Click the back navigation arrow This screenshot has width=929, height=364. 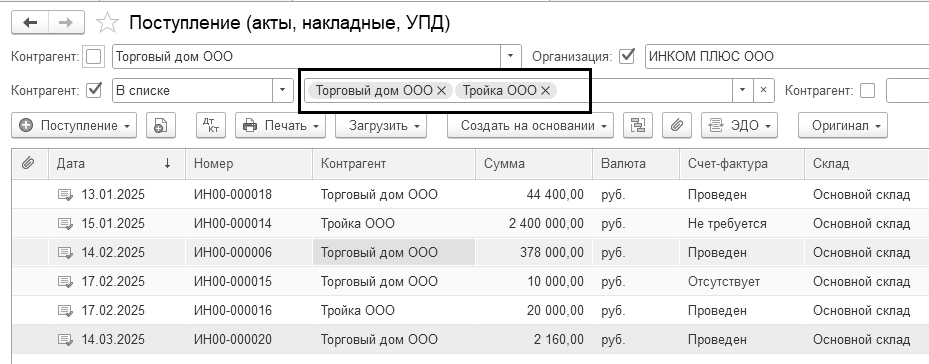pos(30,23)
